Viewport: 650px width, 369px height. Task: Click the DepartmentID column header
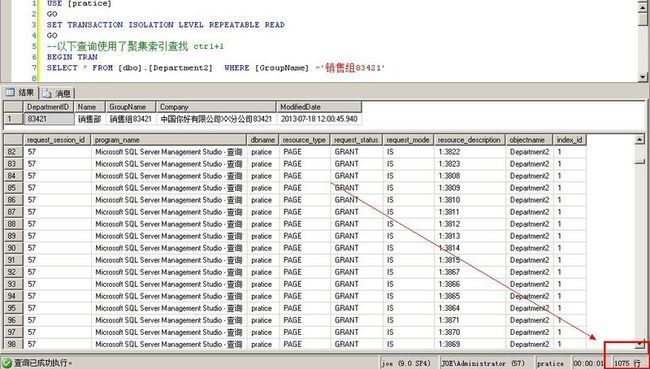49,107
